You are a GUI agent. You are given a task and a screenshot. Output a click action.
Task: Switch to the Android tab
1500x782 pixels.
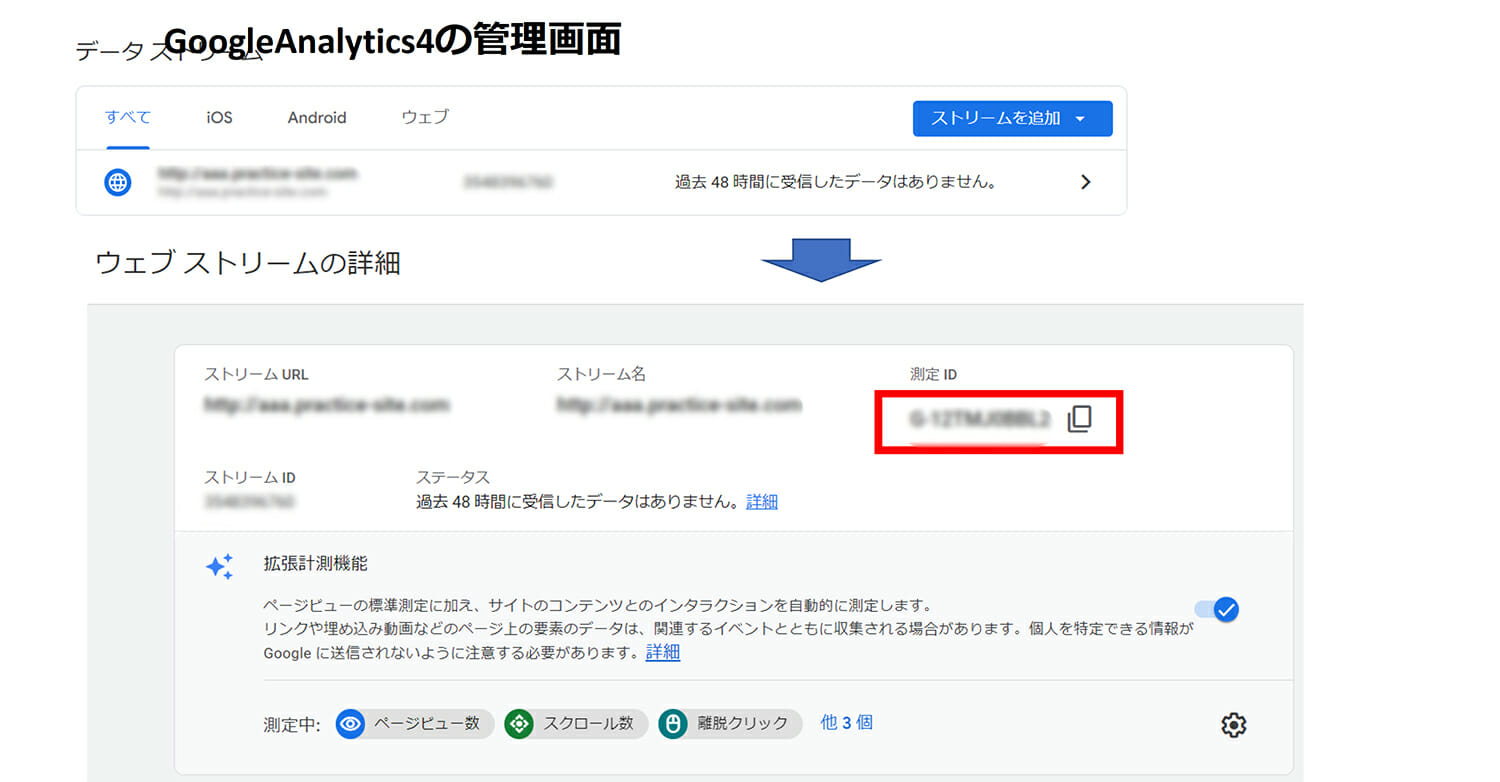coord(317,117)
